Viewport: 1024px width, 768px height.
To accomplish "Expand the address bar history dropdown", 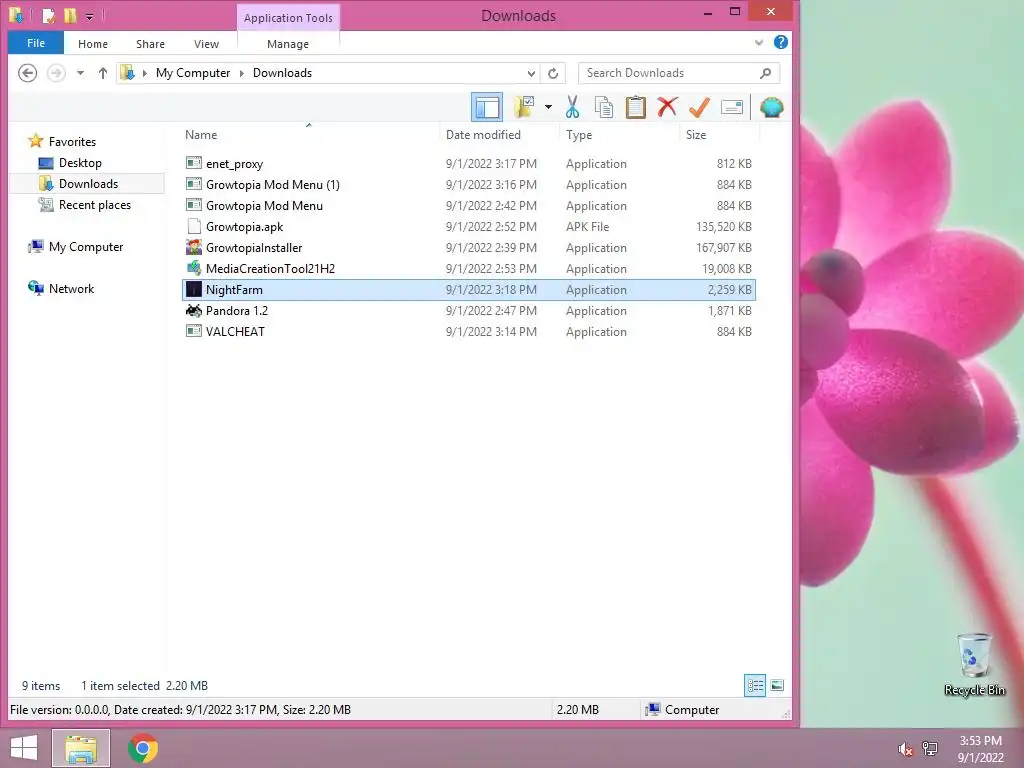I will click(531, 73).
